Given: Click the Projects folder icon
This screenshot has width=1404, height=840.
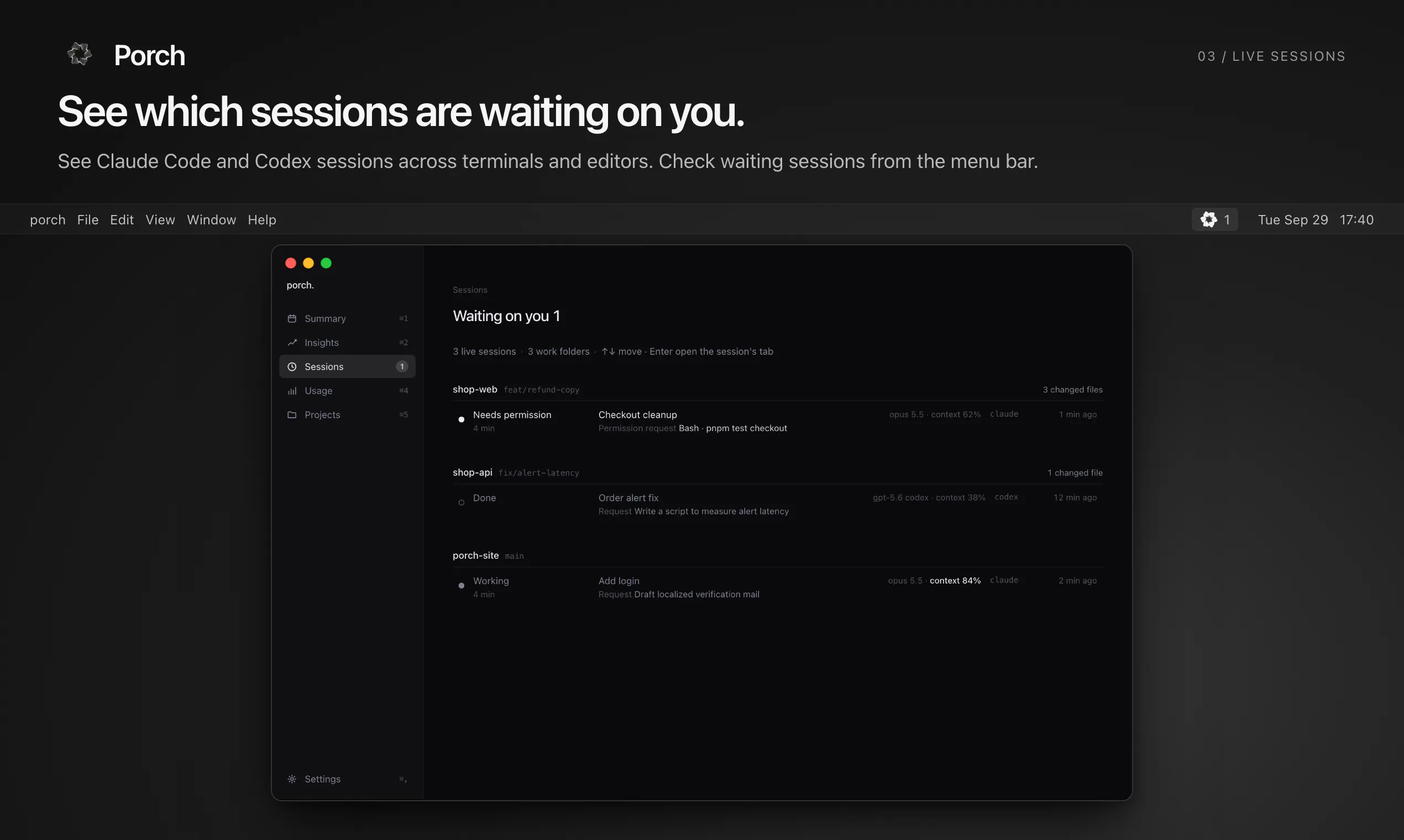Looking at the screenshot, I should 291,415.
